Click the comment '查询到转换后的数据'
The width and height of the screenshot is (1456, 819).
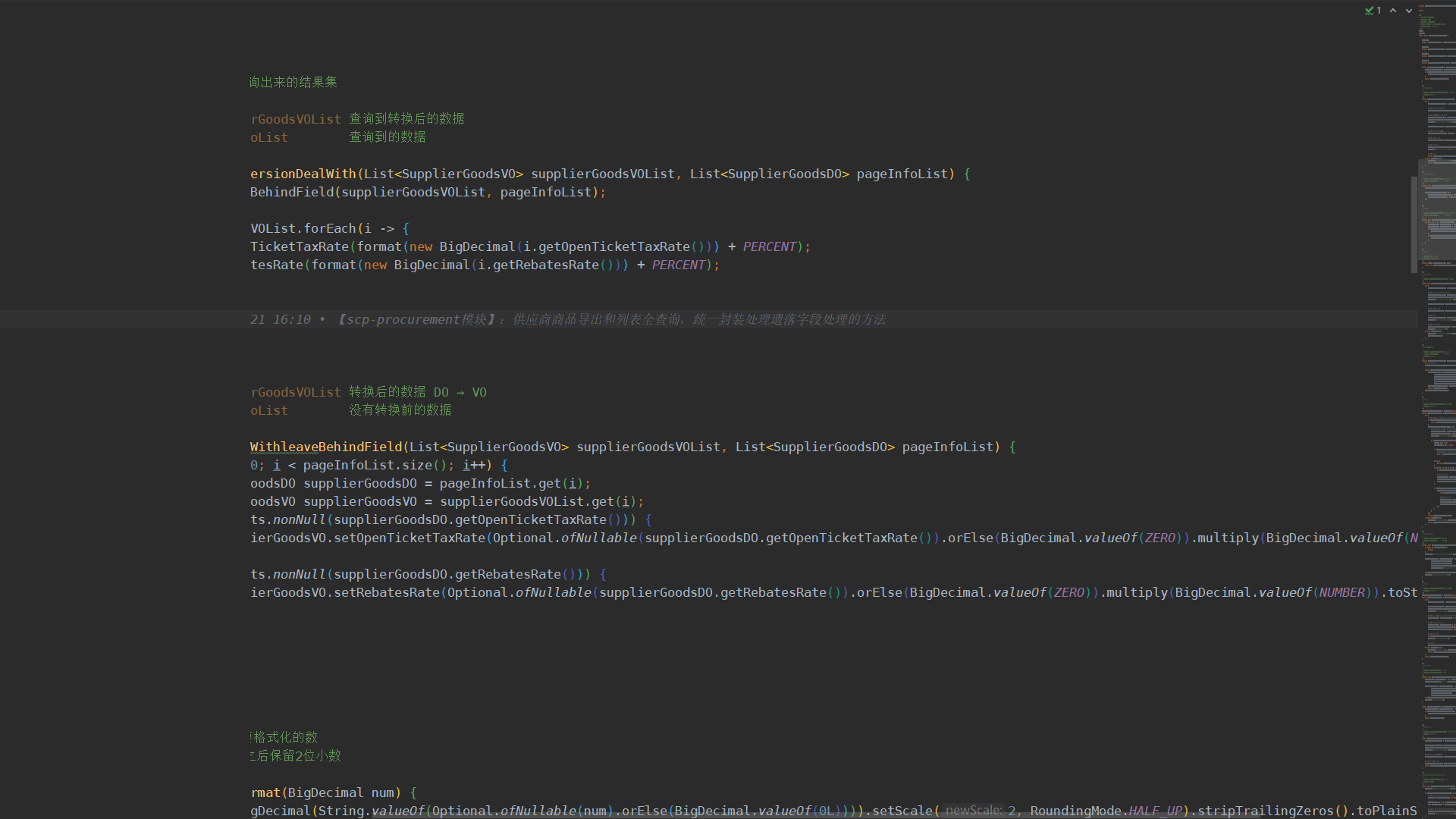406,119
